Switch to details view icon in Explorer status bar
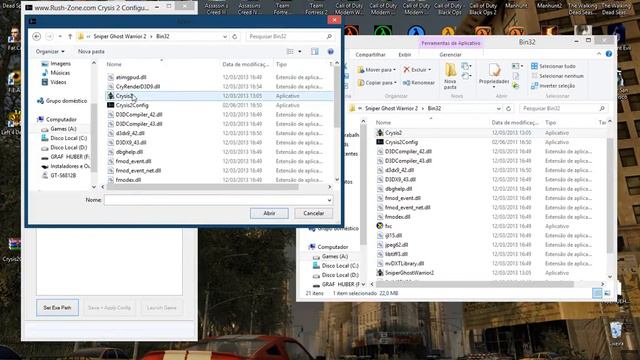The height and width of the screenshot is (360, 640). point(597,293)
